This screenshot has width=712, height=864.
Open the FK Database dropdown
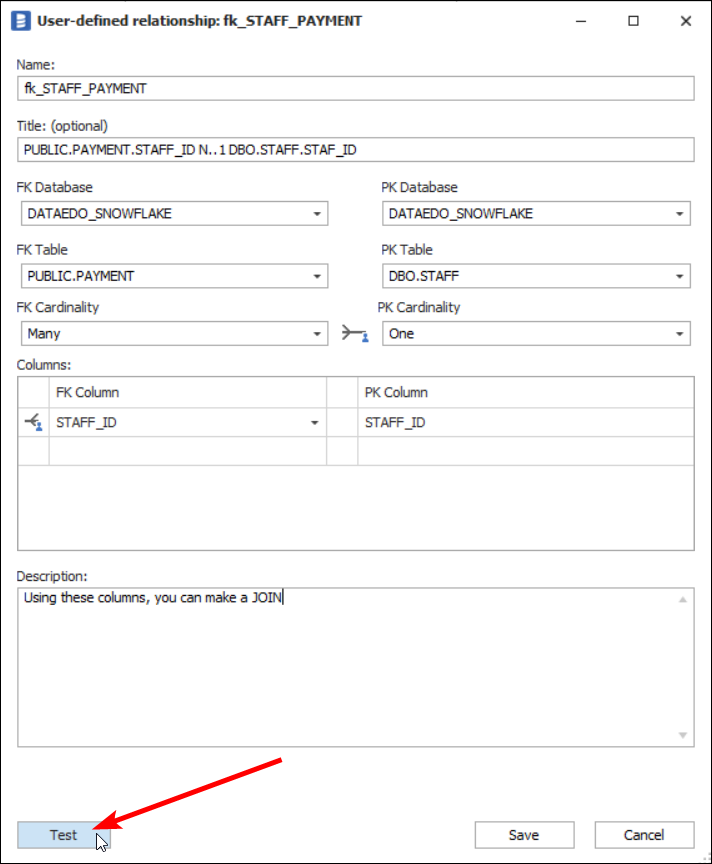tap(317, 214)
